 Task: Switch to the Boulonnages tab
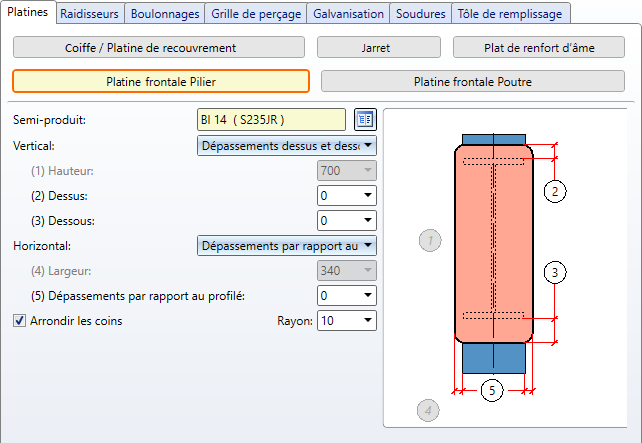pyautogui.click(x=165, y=14)
